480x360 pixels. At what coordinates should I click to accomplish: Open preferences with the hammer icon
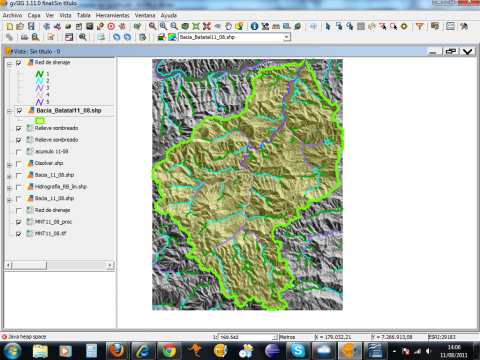click(464, 26)
